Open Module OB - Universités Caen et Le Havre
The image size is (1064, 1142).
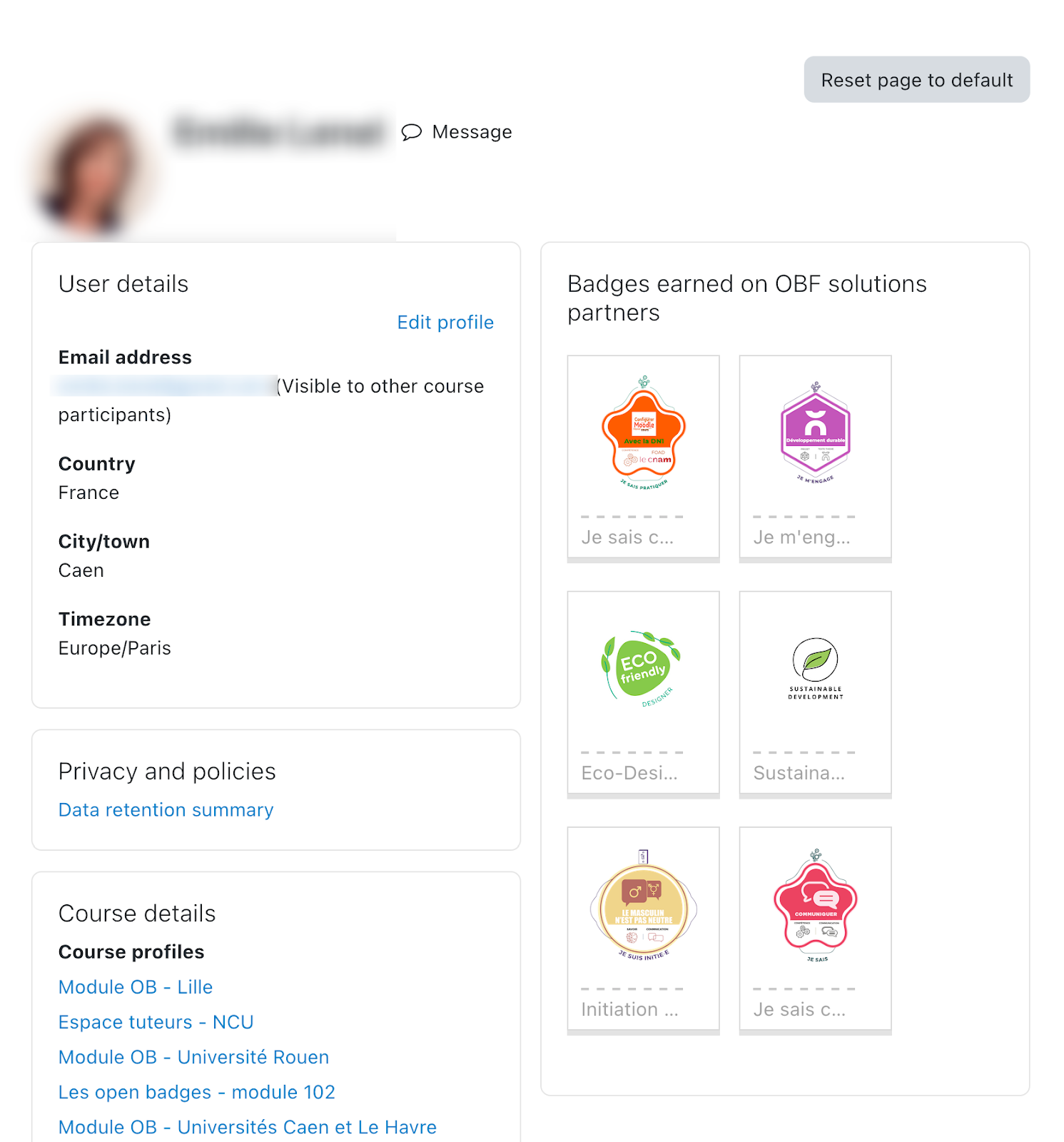247,1127
